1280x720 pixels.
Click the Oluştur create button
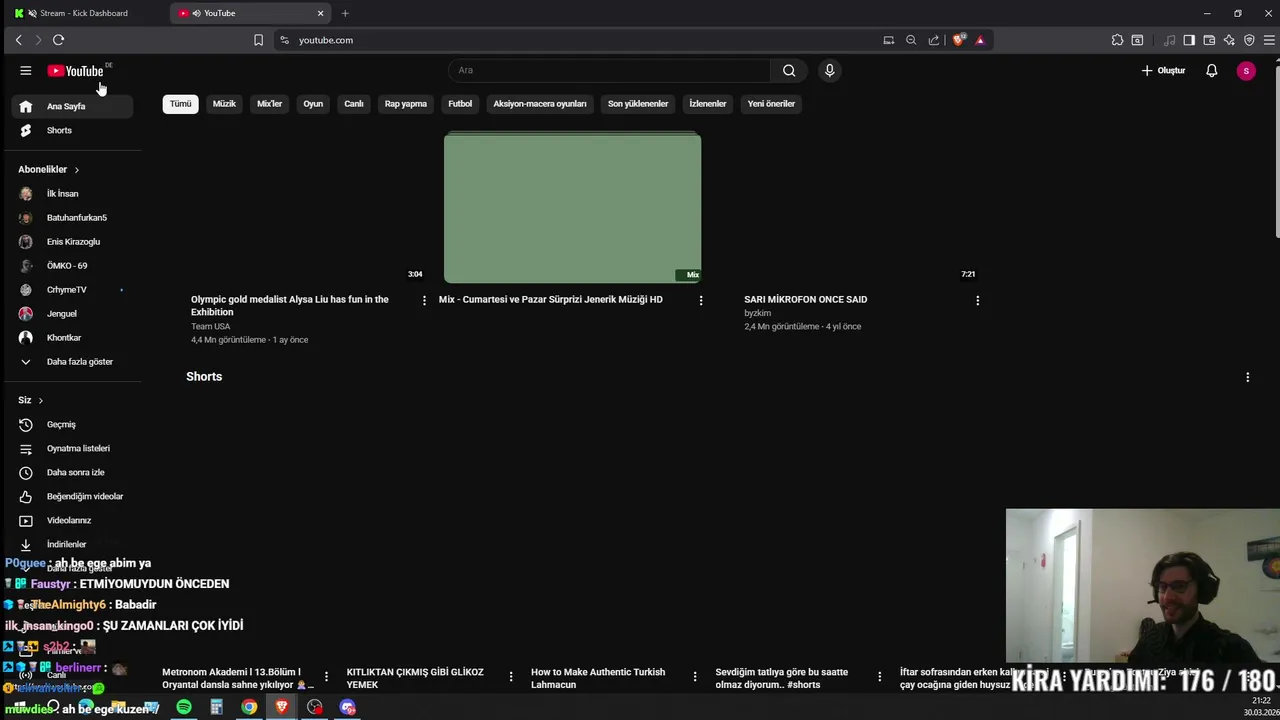(1164, 71)
